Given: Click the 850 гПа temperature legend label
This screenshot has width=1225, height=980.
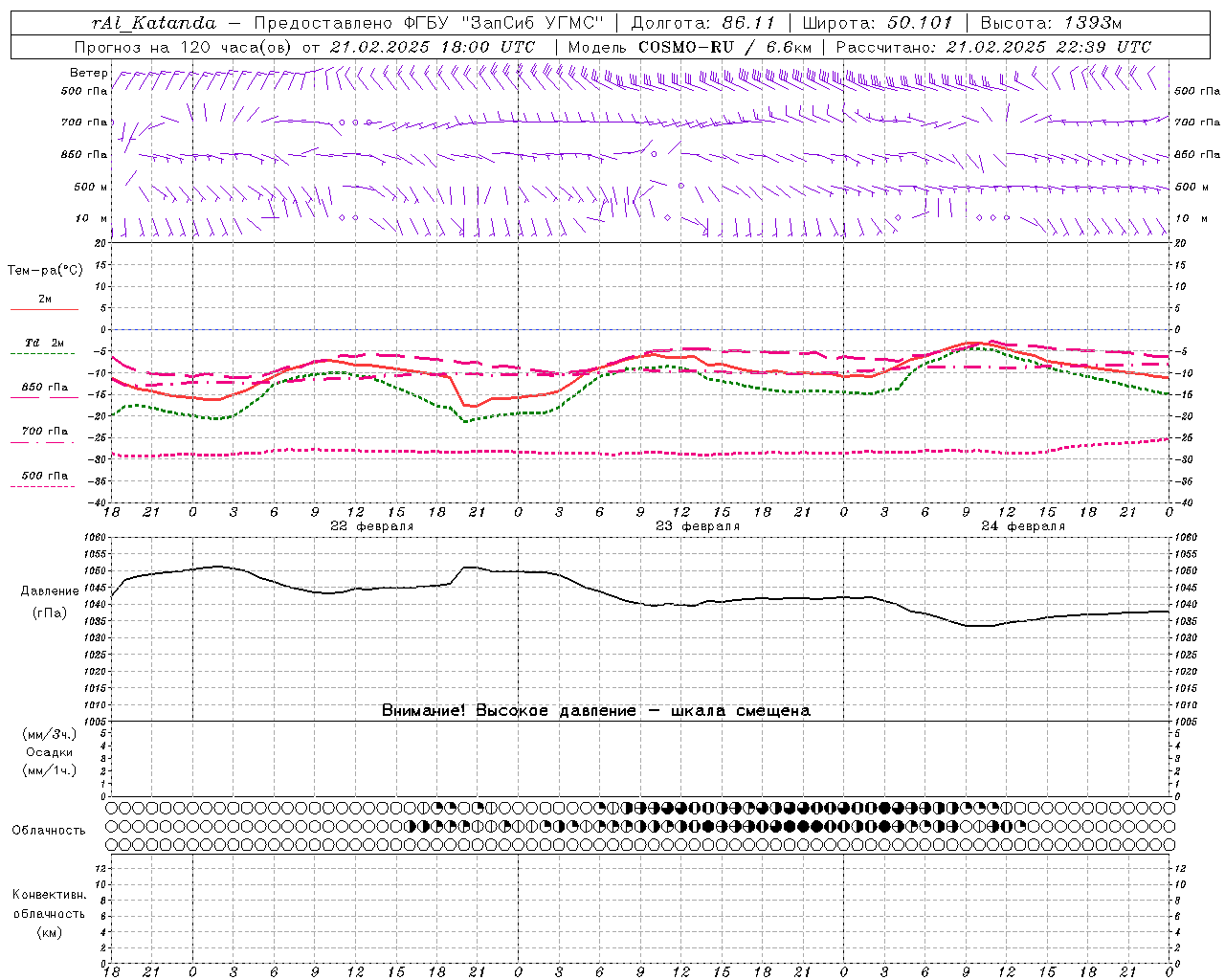Looking at the screenshot, I should 44,388.
